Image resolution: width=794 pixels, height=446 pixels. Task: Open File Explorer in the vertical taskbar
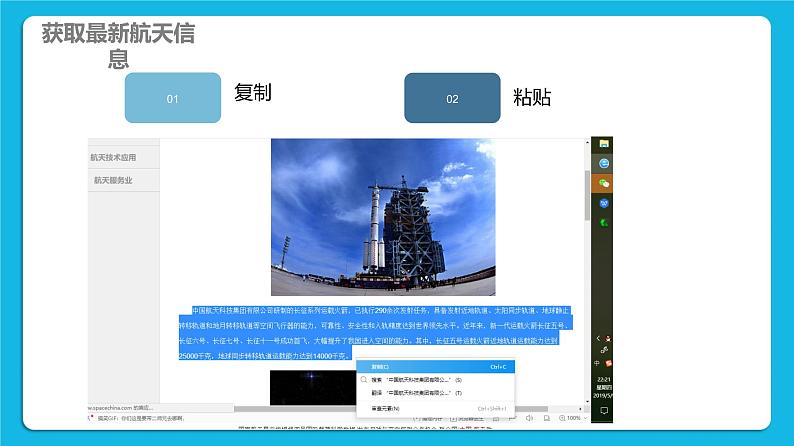[604, 144]
